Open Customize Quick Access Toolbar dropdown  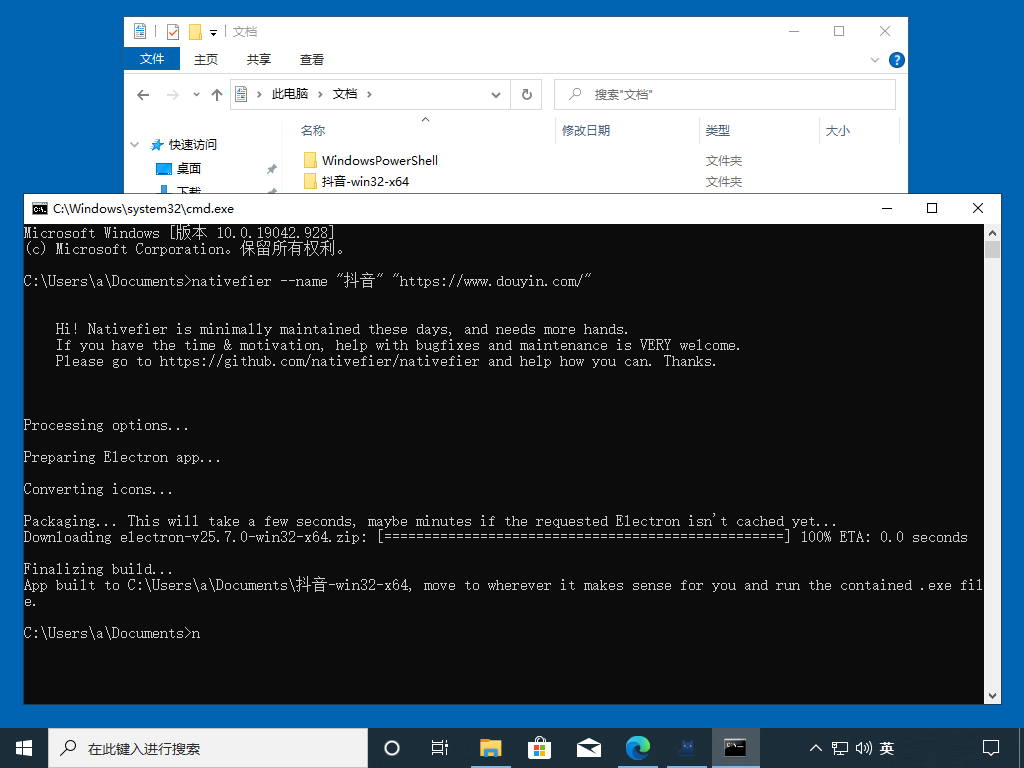coord(213,32)
